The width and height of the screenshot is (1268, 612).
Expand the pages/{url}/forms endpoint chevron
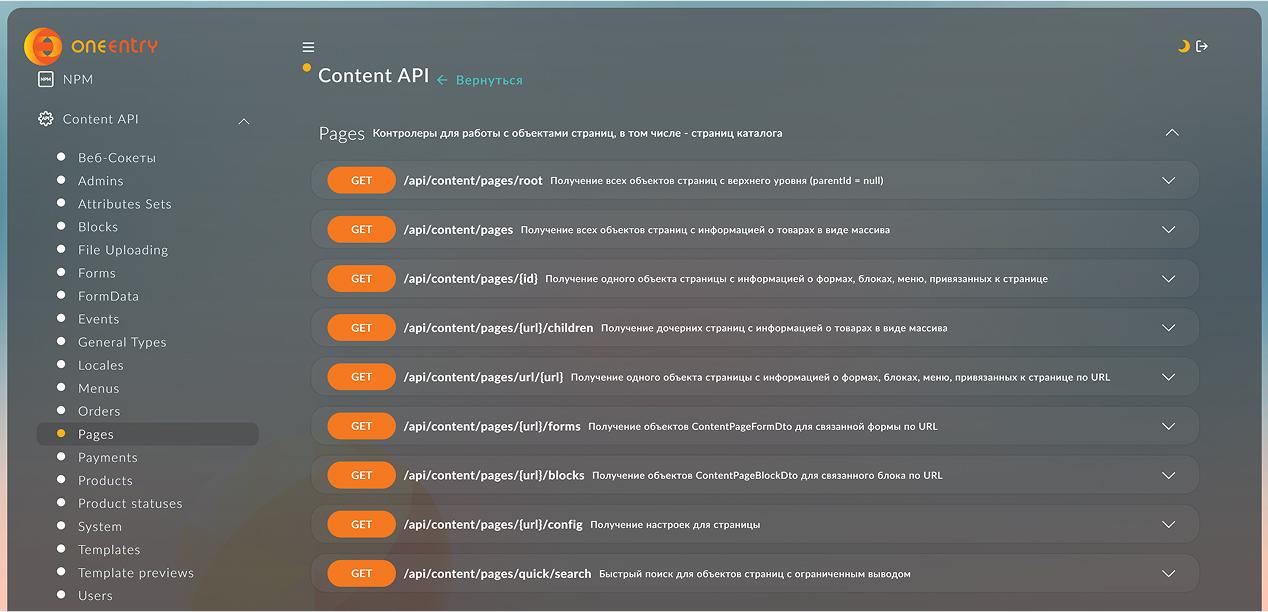click(1168, 426)
